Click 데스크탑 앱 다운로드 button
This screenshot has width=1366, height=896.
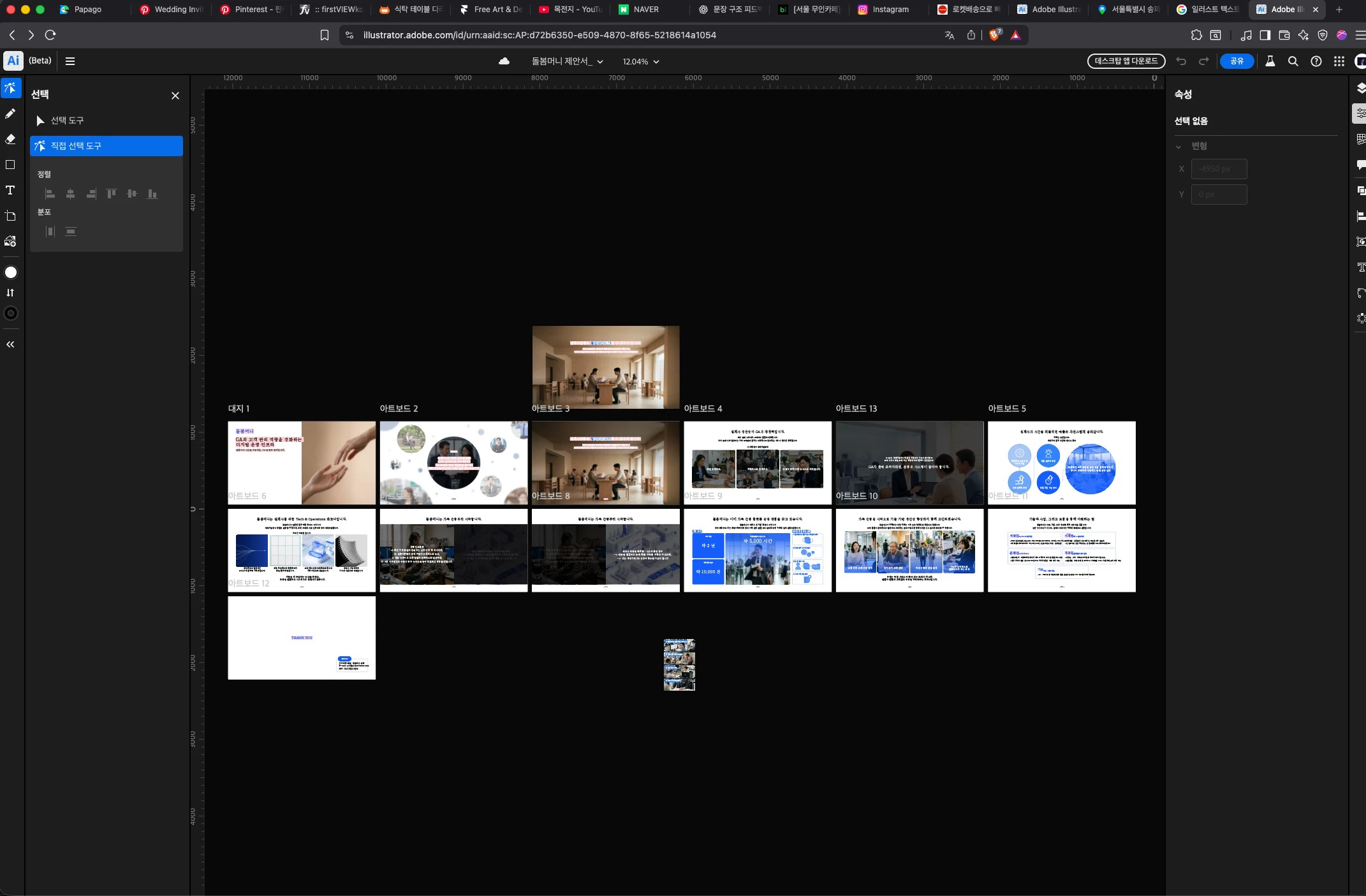click(x=1126, y=61)
